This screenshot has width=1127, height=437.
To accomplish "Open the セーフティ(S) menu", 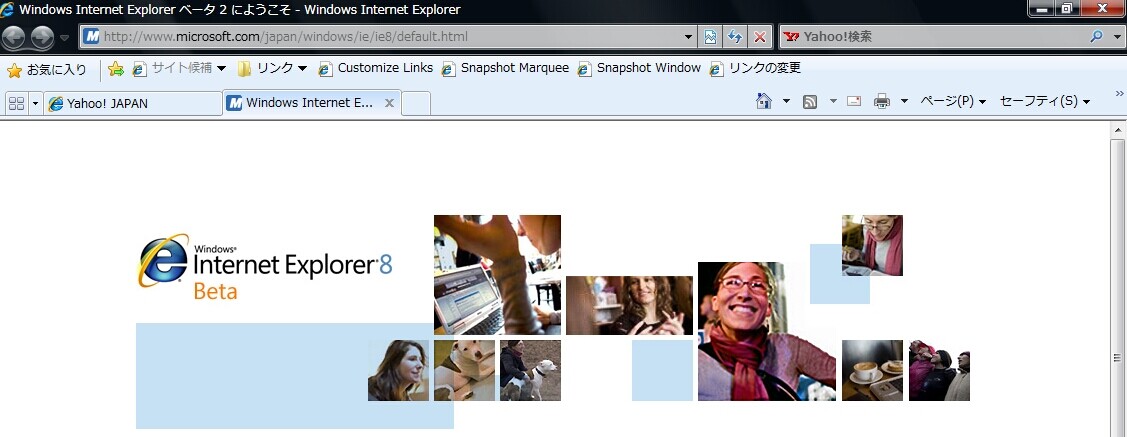I will point(1045,101).
